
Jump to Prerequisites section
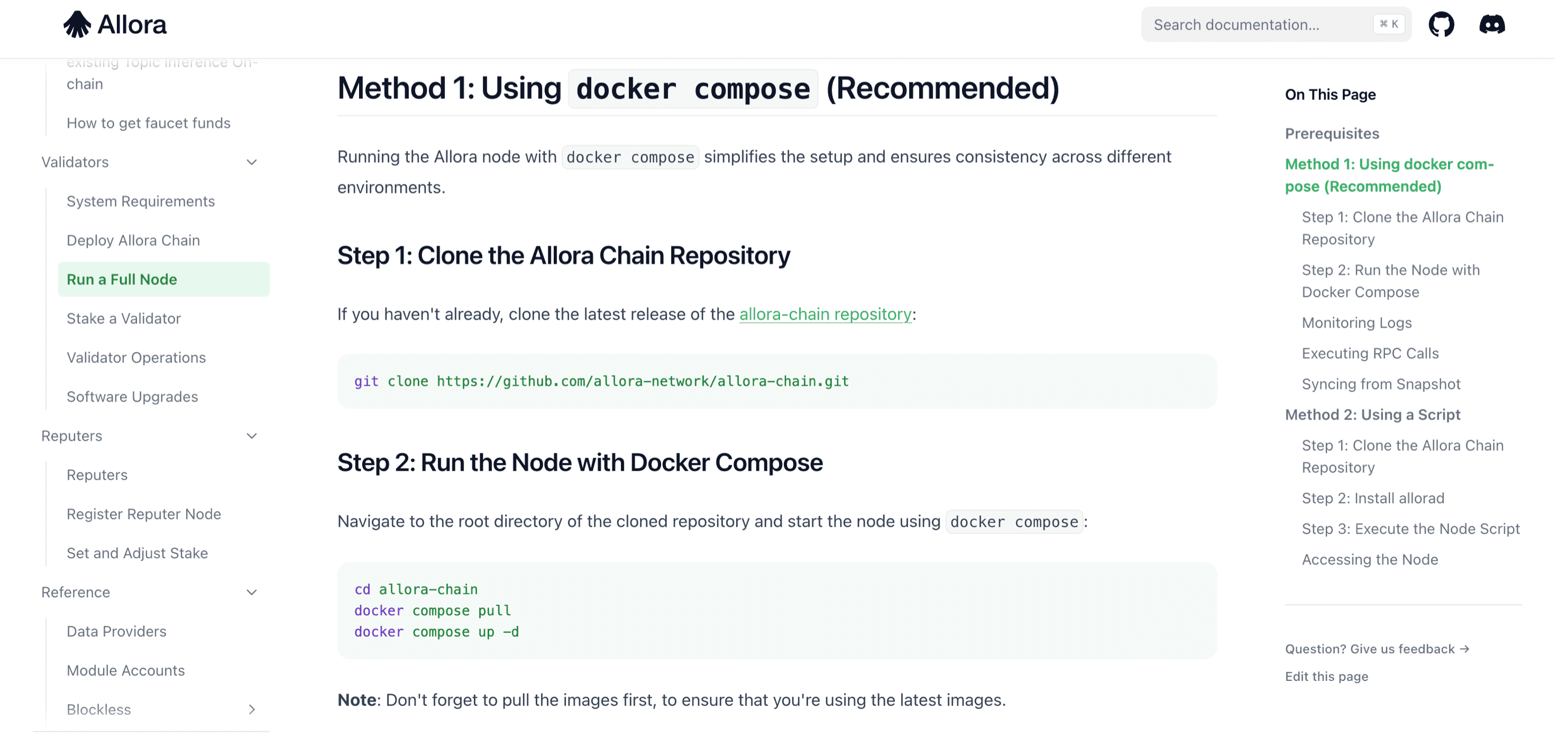[1331, 134]
